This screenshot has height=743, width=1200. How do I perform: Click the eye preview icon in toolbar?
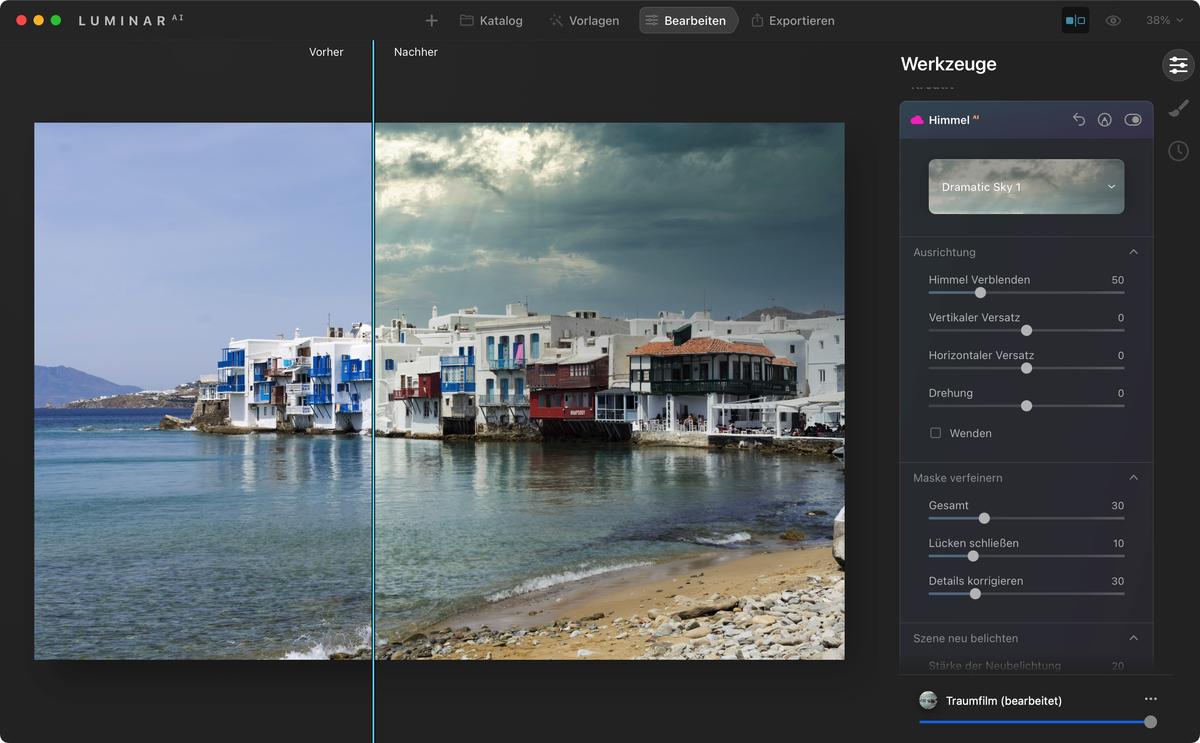coord(1113,20)
